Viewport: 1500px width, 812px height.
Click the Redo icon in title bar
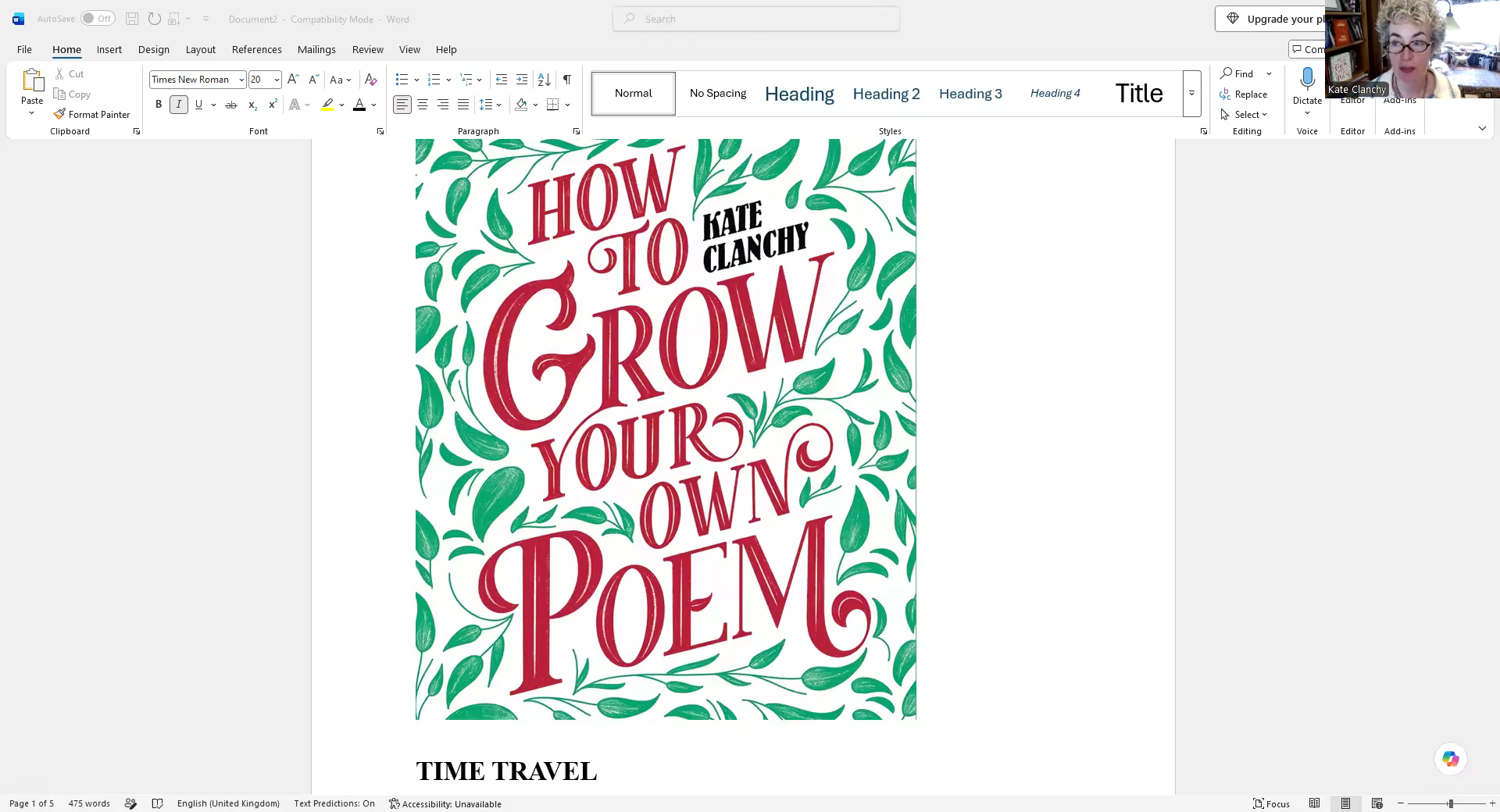155,19
